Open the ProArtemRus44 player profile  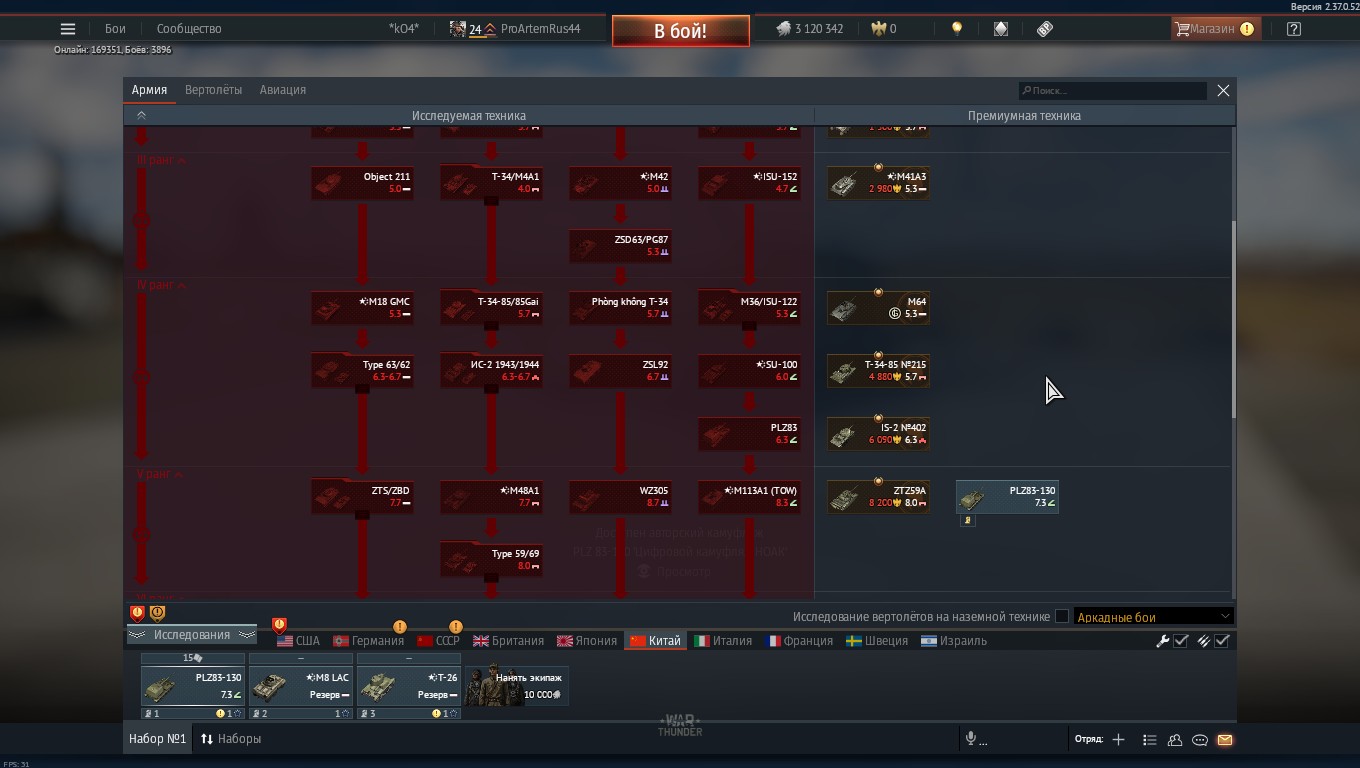pyautogui.click(x=540, y=29)
